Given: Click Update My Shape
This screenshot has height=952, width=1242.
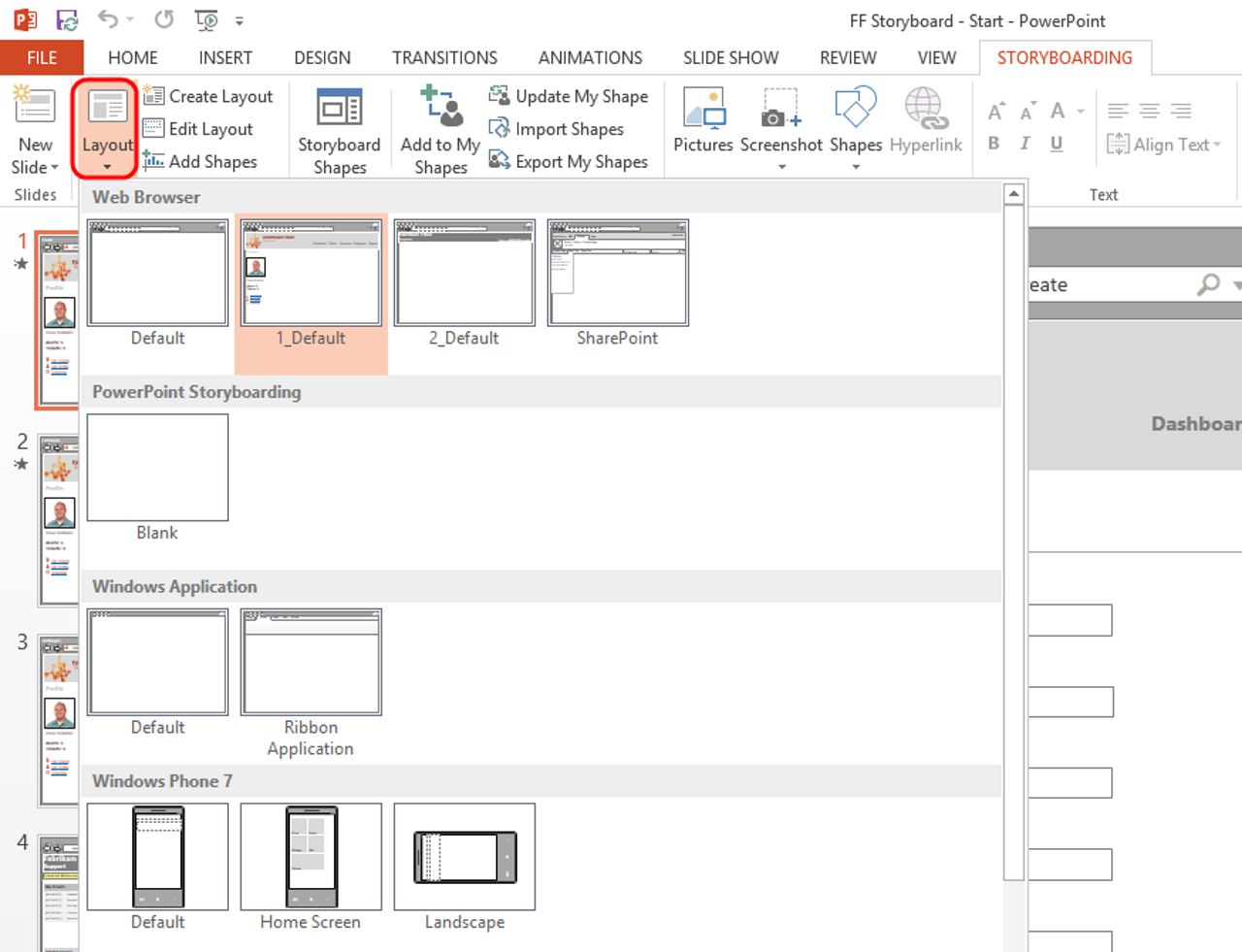Looking at the screenshot, I should click(x=568, y=96).
